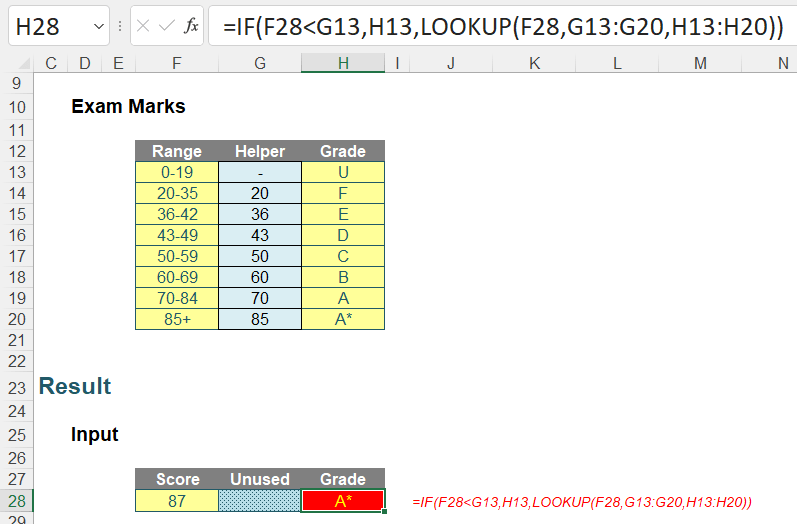Click the formula text in the formula bar
This screenshot has height=524, width=797.
coord(500,27)
